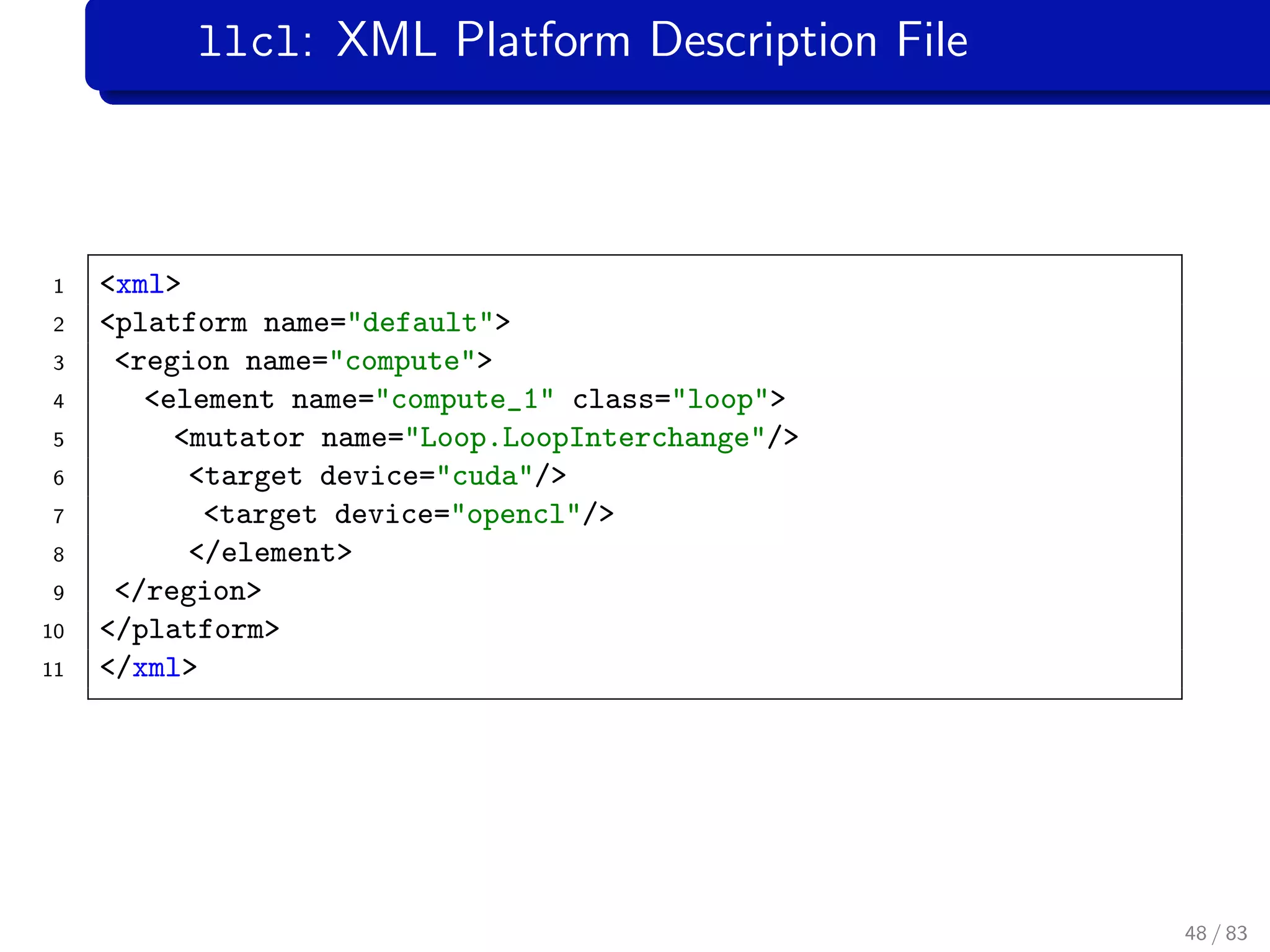This screenshot has height=952, width=1270.
Task: Click the platform name="default" line
Action: 305,324
